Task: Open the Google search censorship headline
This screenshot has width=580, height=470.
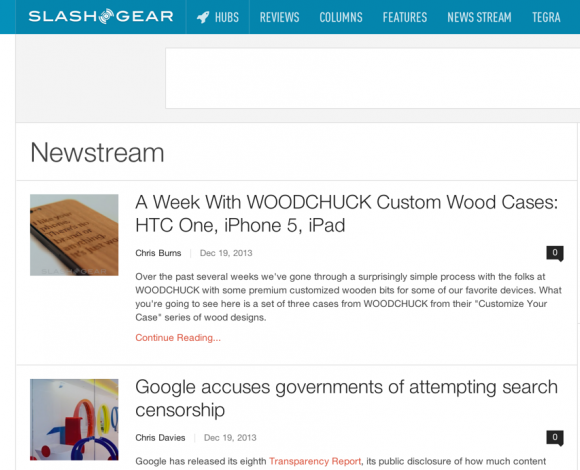Action: (x=347, y=398)
